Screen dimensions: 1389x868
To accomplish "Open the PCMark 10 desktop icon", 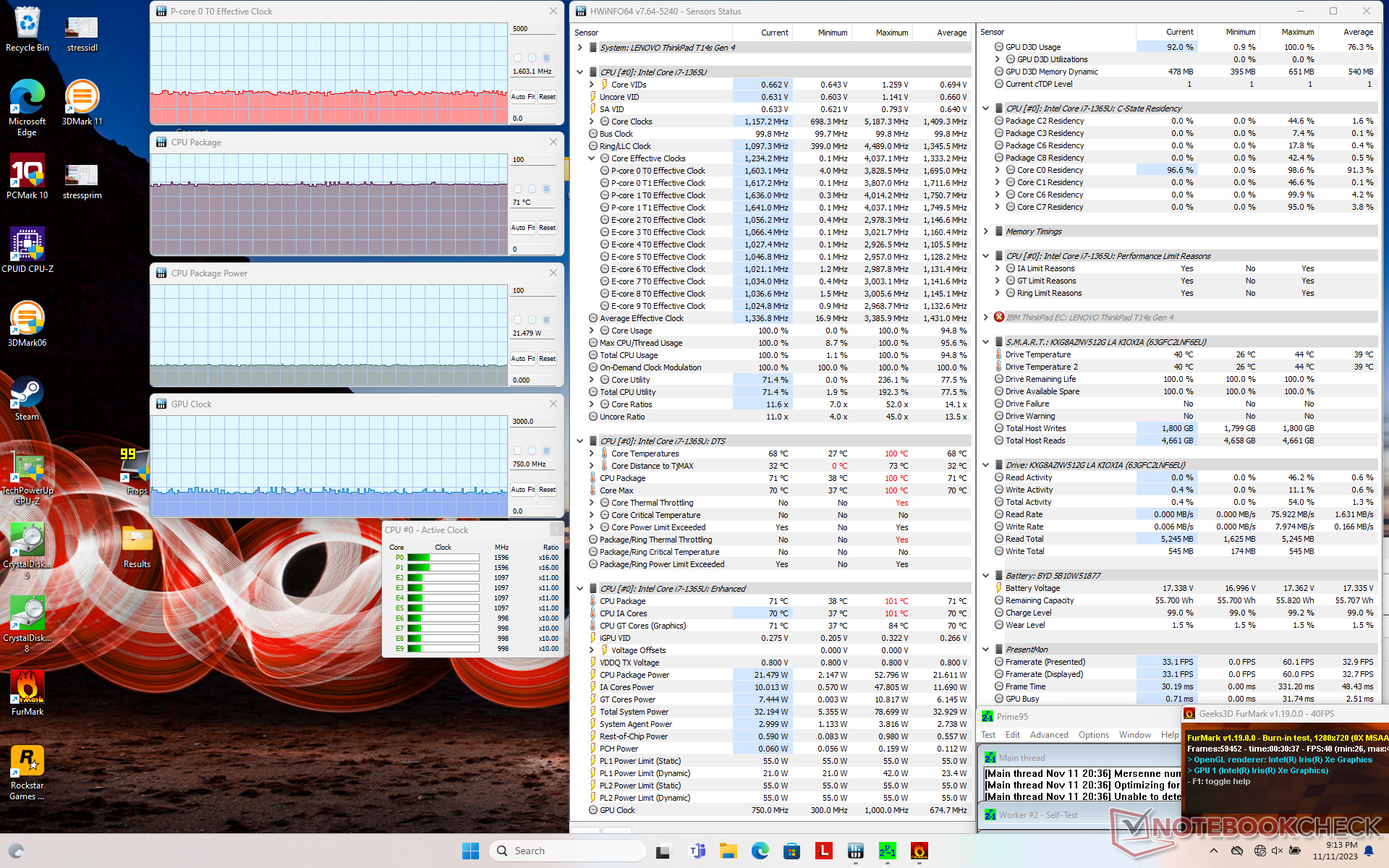I will pyautogui.click(x=27, y=171).
